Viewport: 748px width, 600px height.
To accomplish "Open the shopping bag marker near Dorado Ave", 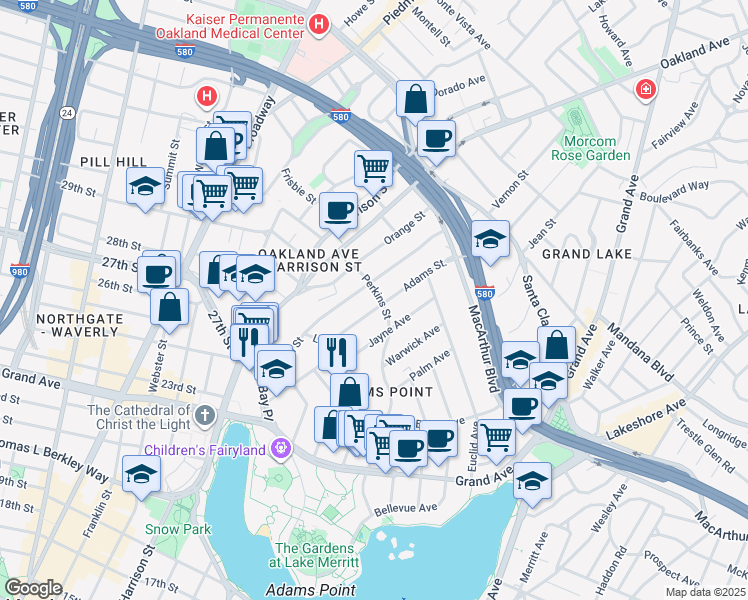I will click(x=416, y=100).
